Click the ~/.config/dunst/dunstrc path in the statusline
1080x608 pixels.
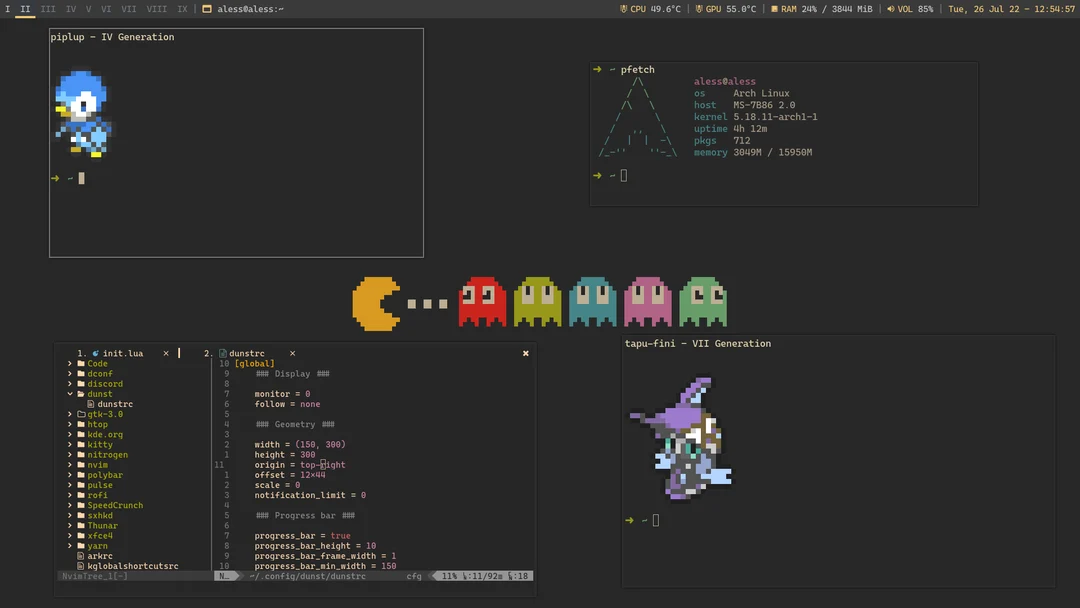[306, 576]
